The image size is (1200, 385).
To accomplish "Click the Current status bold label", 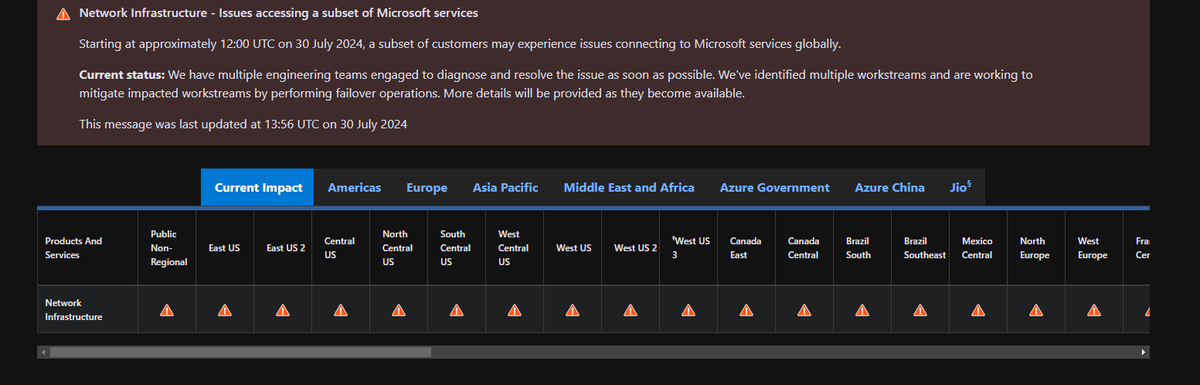I will 122,75.
